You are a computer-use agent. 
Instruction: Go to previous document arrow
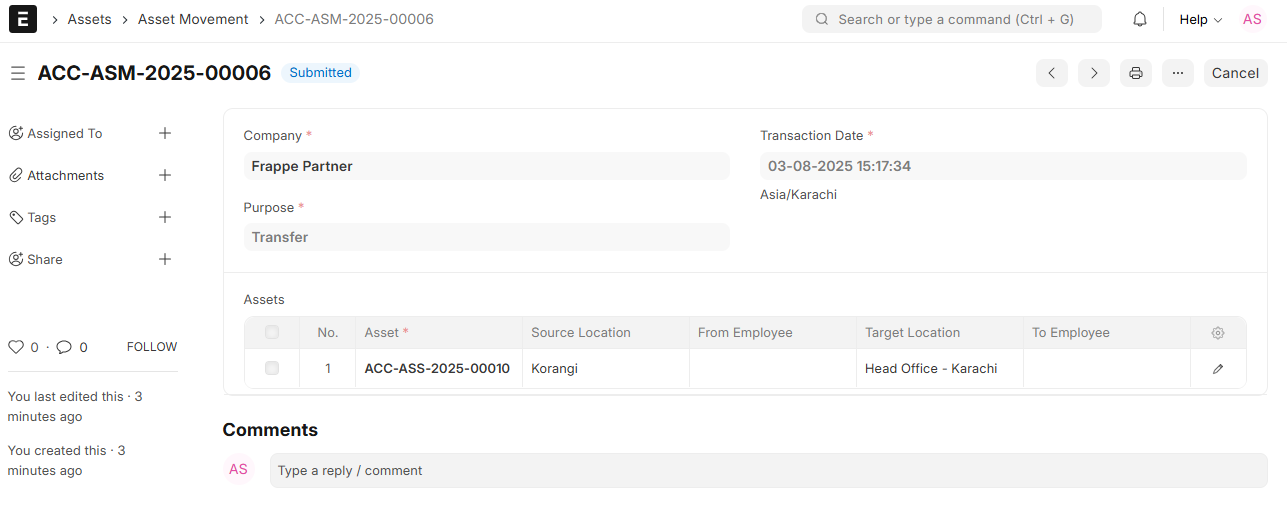(1051, 73)
